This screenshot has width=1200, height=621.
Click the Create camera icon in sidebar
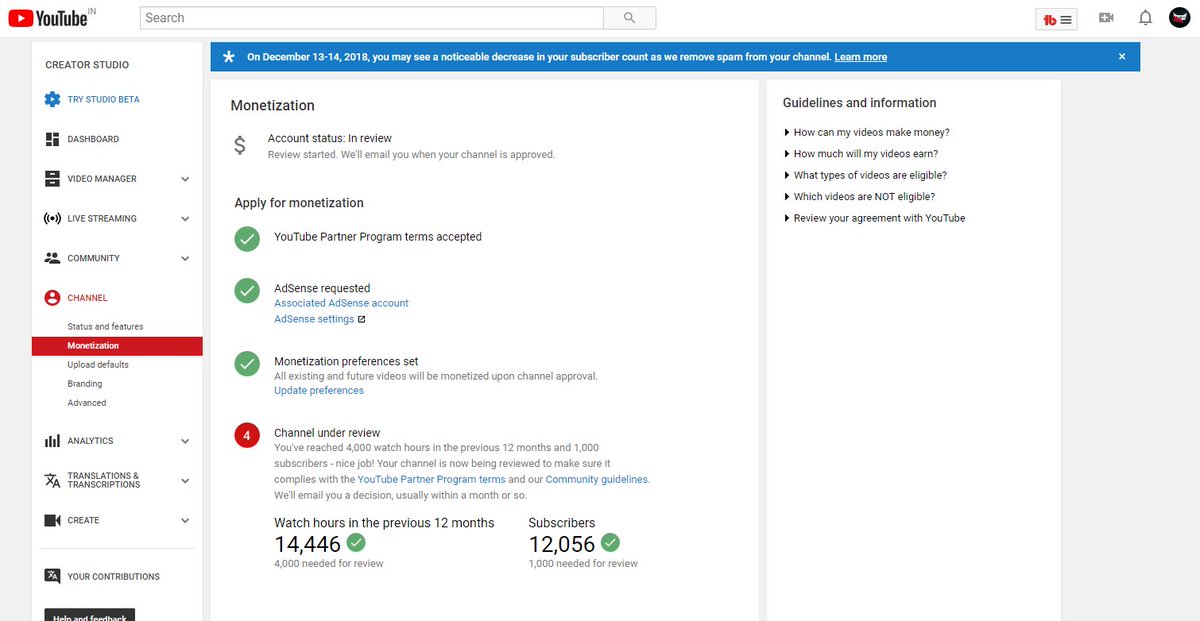click(52, 520)
